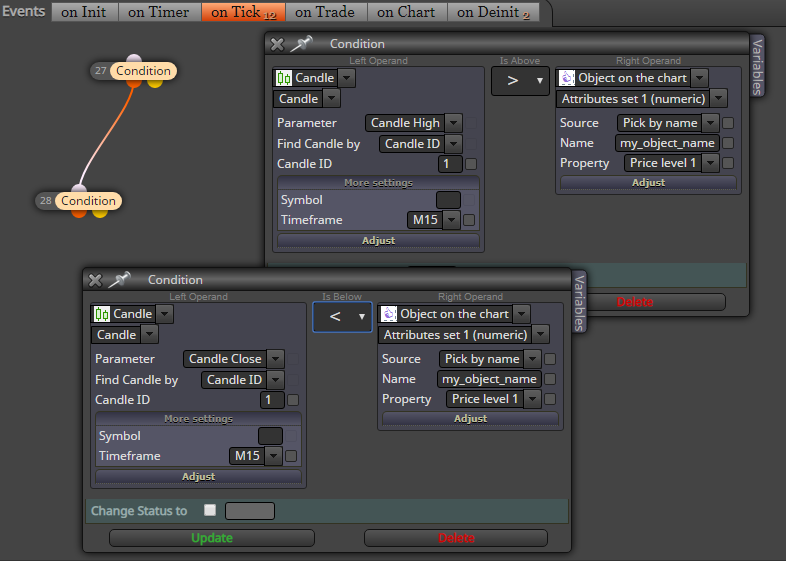Open the Variables side tab of the upper Condition window
Screen dimensions: 786x561
[757, 66]
